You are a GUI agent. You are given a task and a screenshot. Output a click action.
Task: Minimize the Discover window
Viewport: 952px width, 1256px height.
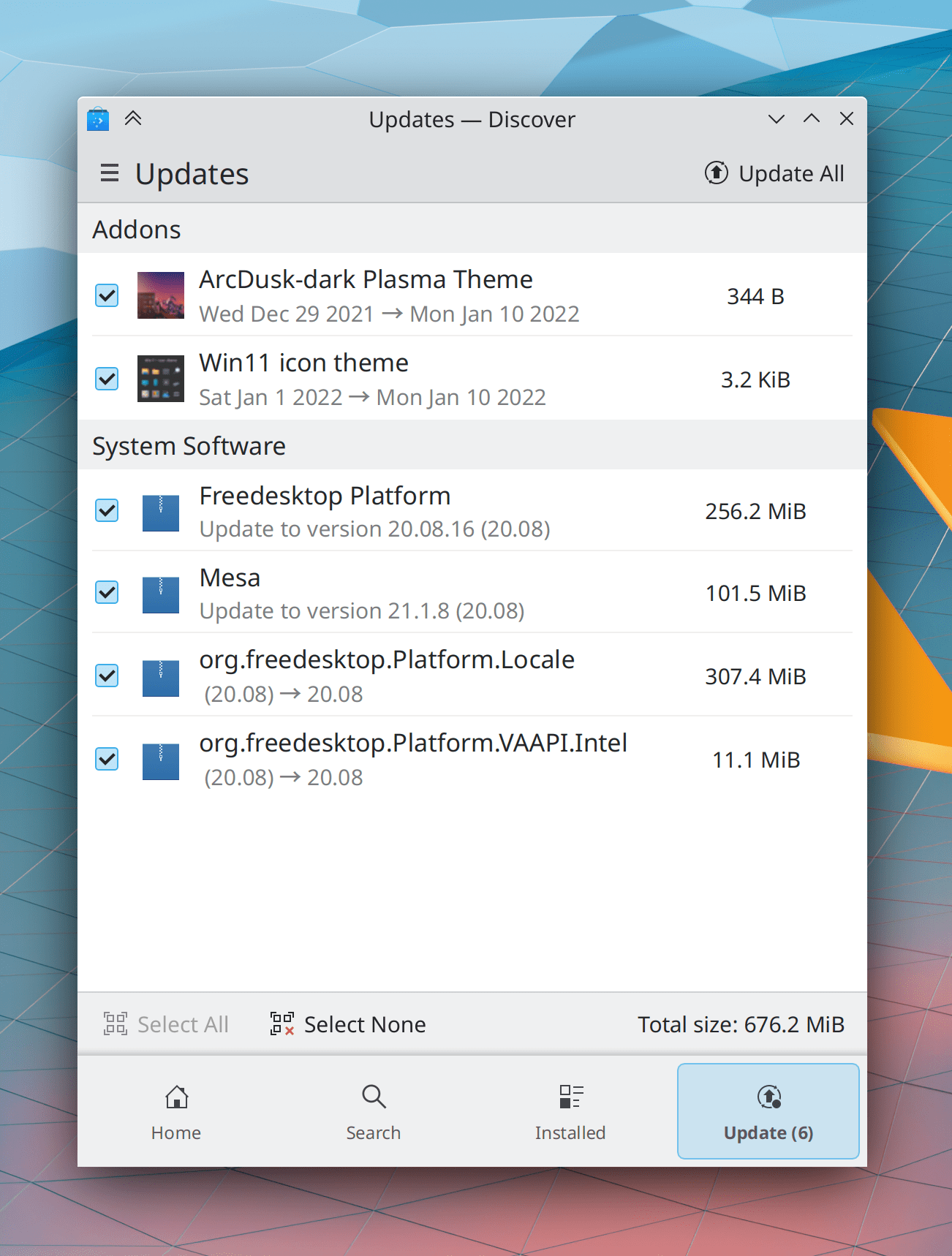pos(777,118)
